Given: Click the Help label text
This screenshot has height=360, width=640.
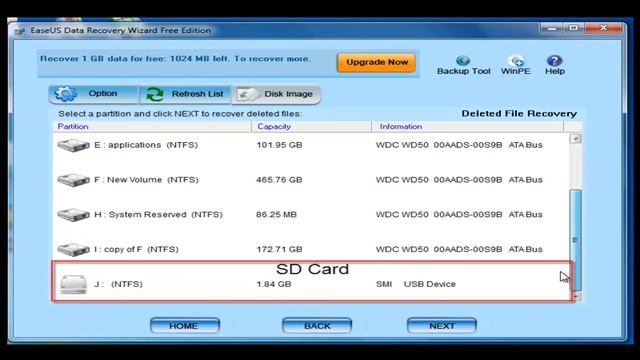Looking at the screenshot, I should pyautogui.click(x=555, y=71).
